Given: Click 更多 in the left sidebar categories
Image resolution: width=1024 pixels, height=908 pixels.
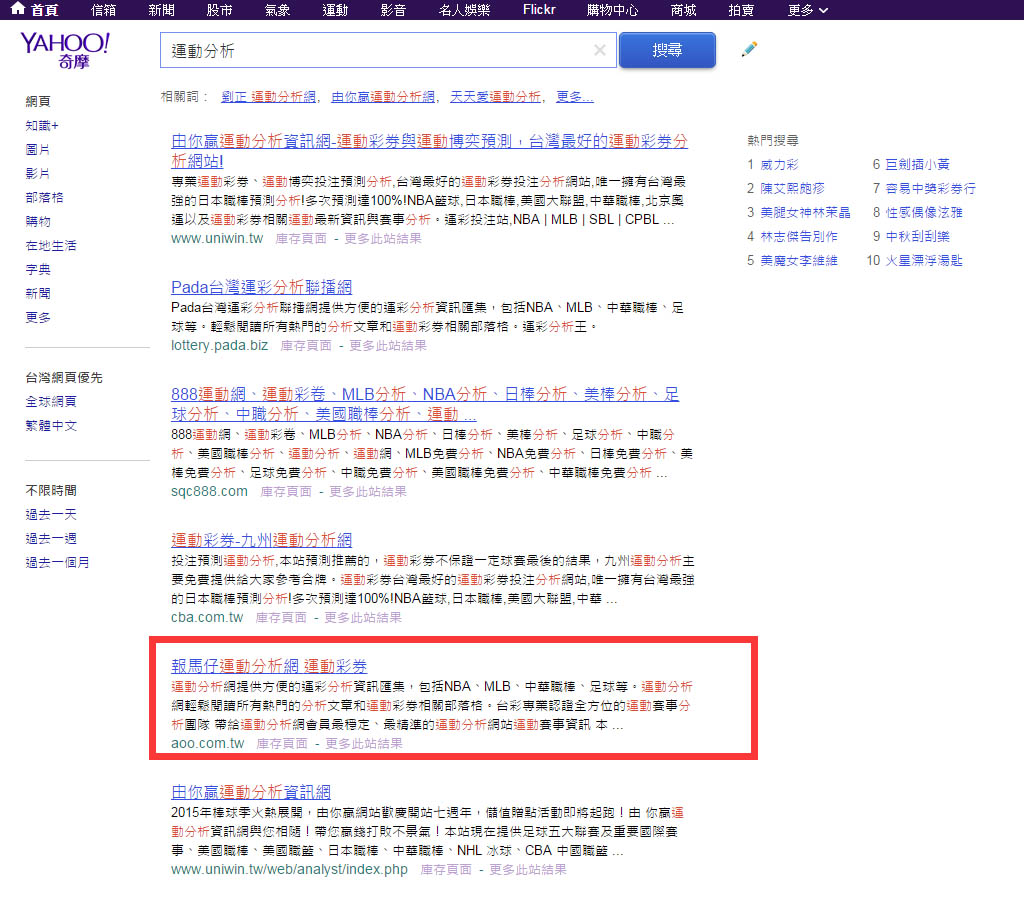Looking at the screenshot, I should point(38,317).
